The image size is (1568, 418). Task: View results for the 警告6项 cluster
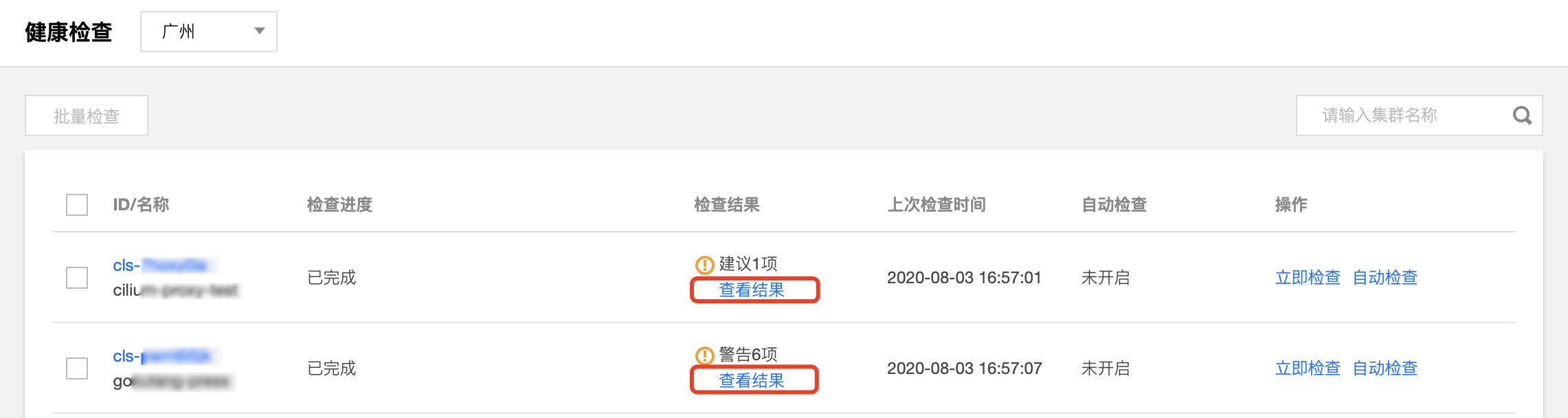(752, 381)
